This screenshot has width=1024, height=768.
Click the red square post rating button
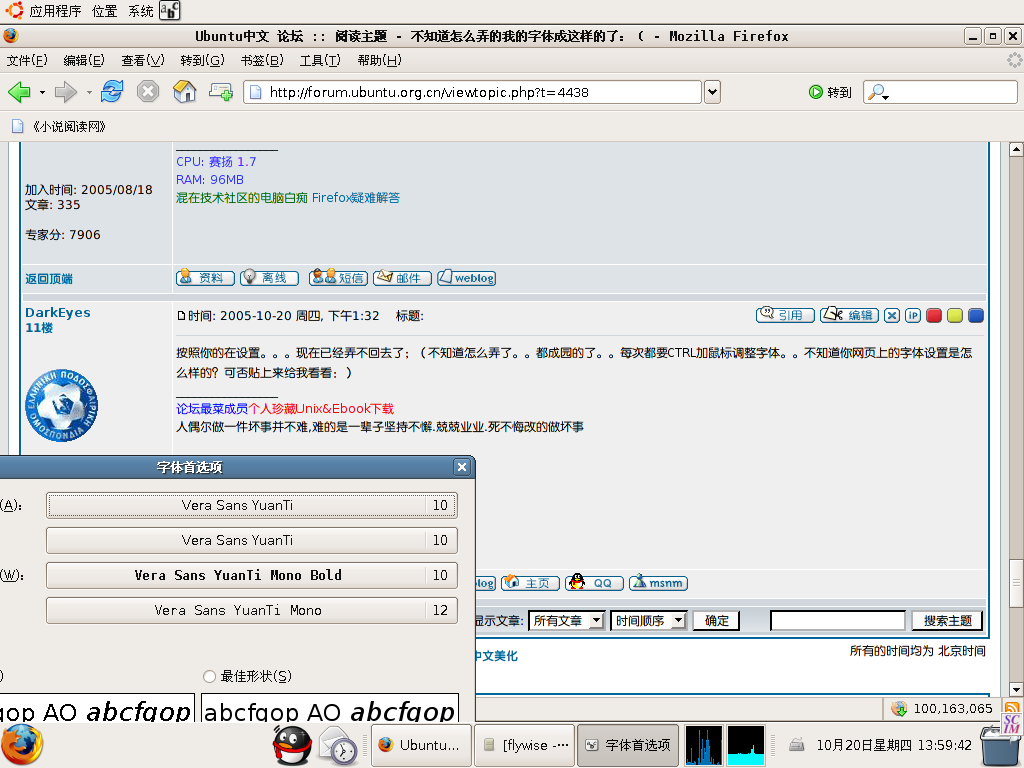(934, 315)
